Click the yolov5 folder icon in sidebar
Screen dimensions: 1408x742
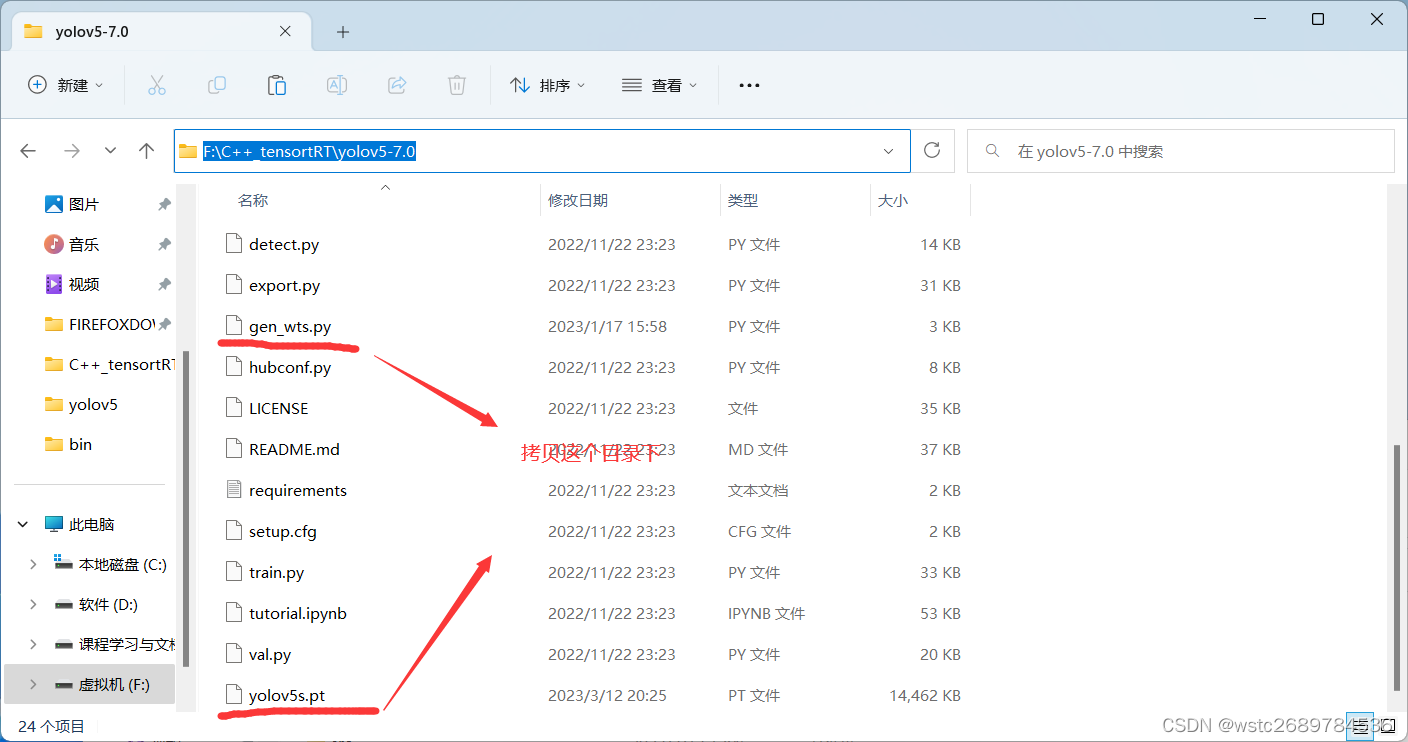tap(54, 404)
